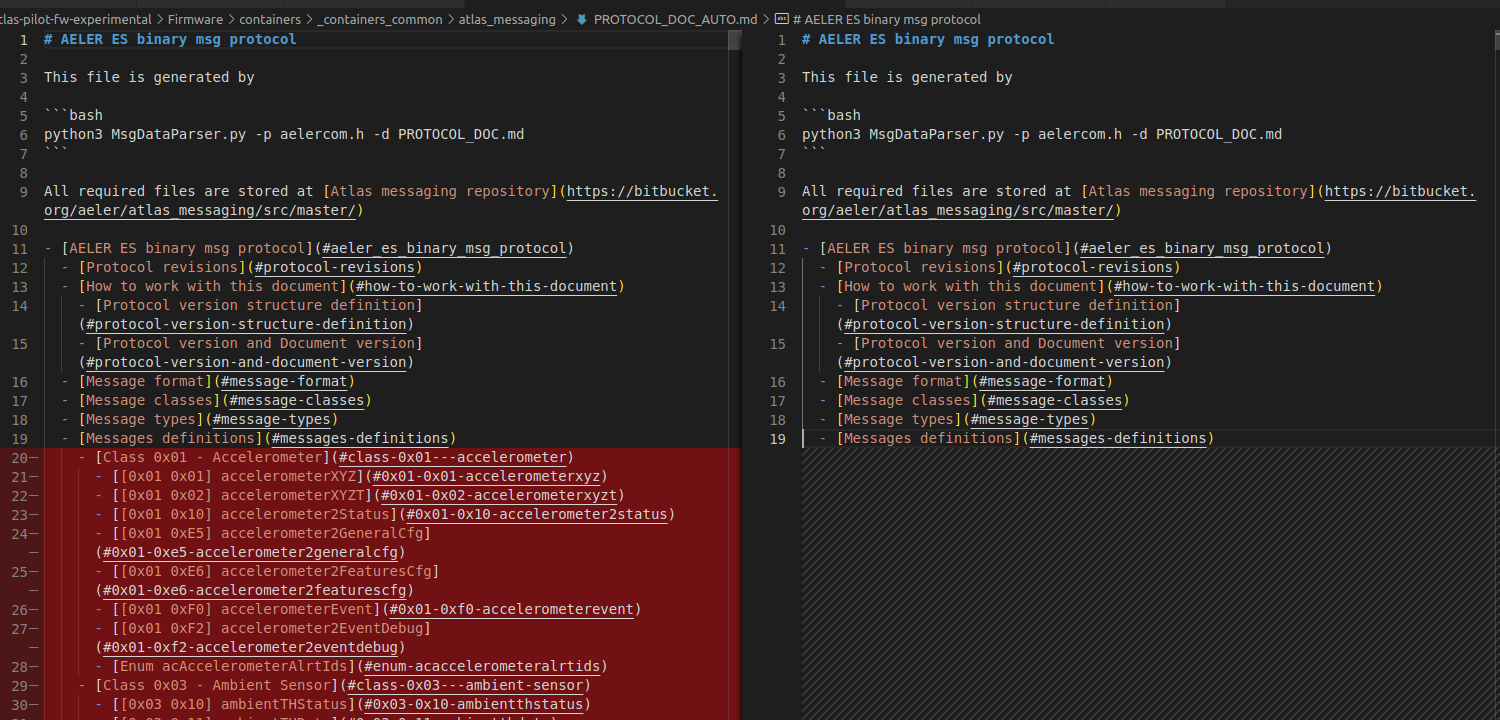Click the python3 MsgDataParser.py command in left pane

click(284, 134)
